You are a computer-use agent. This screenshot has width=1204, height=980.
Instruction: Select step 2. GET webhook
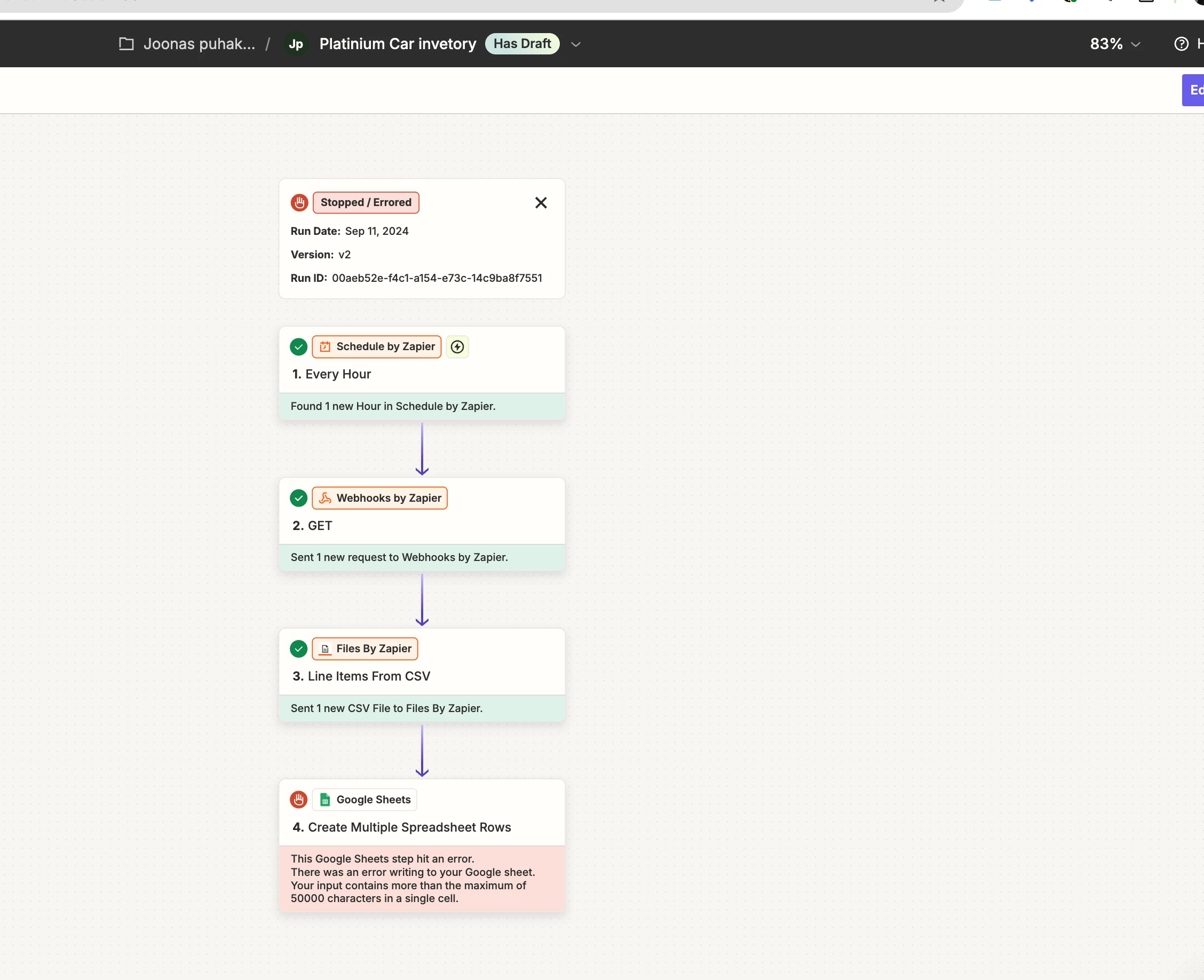[x=320, y=526]
